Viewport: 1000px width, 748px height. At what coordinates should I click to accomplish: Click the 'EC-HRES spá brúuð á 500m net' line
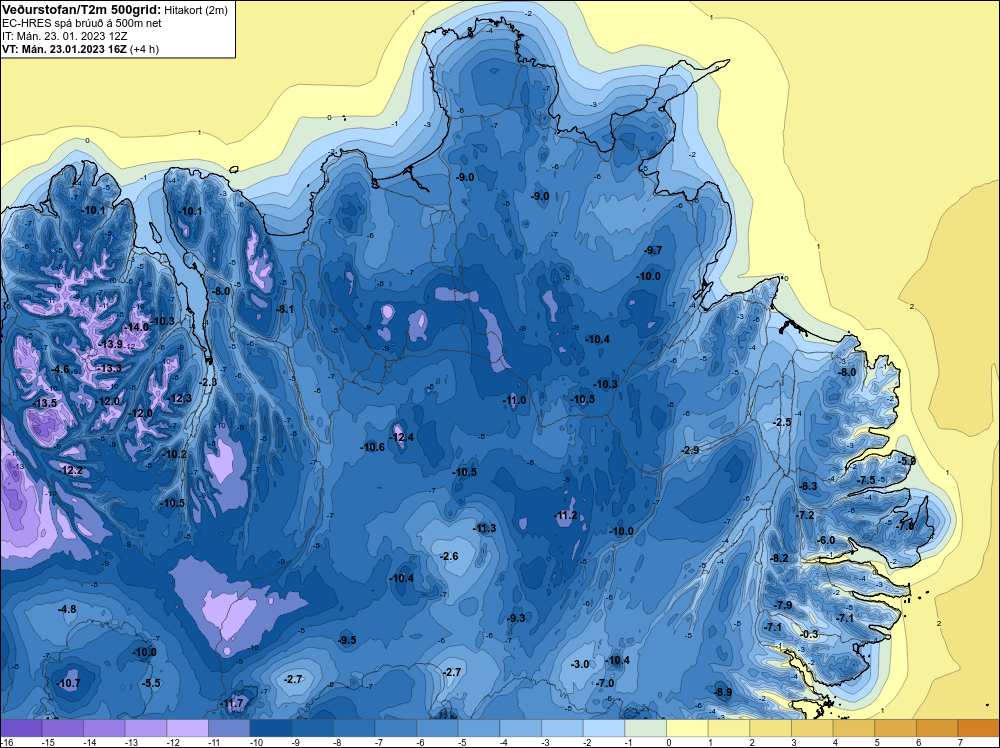[82, 23]
